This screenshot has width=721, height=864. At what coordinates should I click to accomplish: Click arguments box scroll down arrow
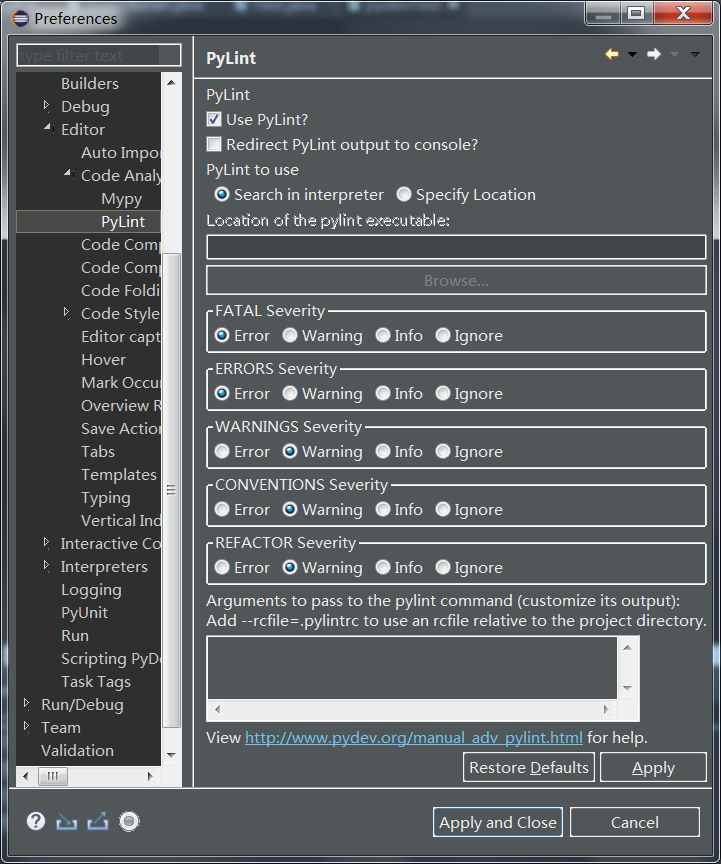(x=627, y=688)
